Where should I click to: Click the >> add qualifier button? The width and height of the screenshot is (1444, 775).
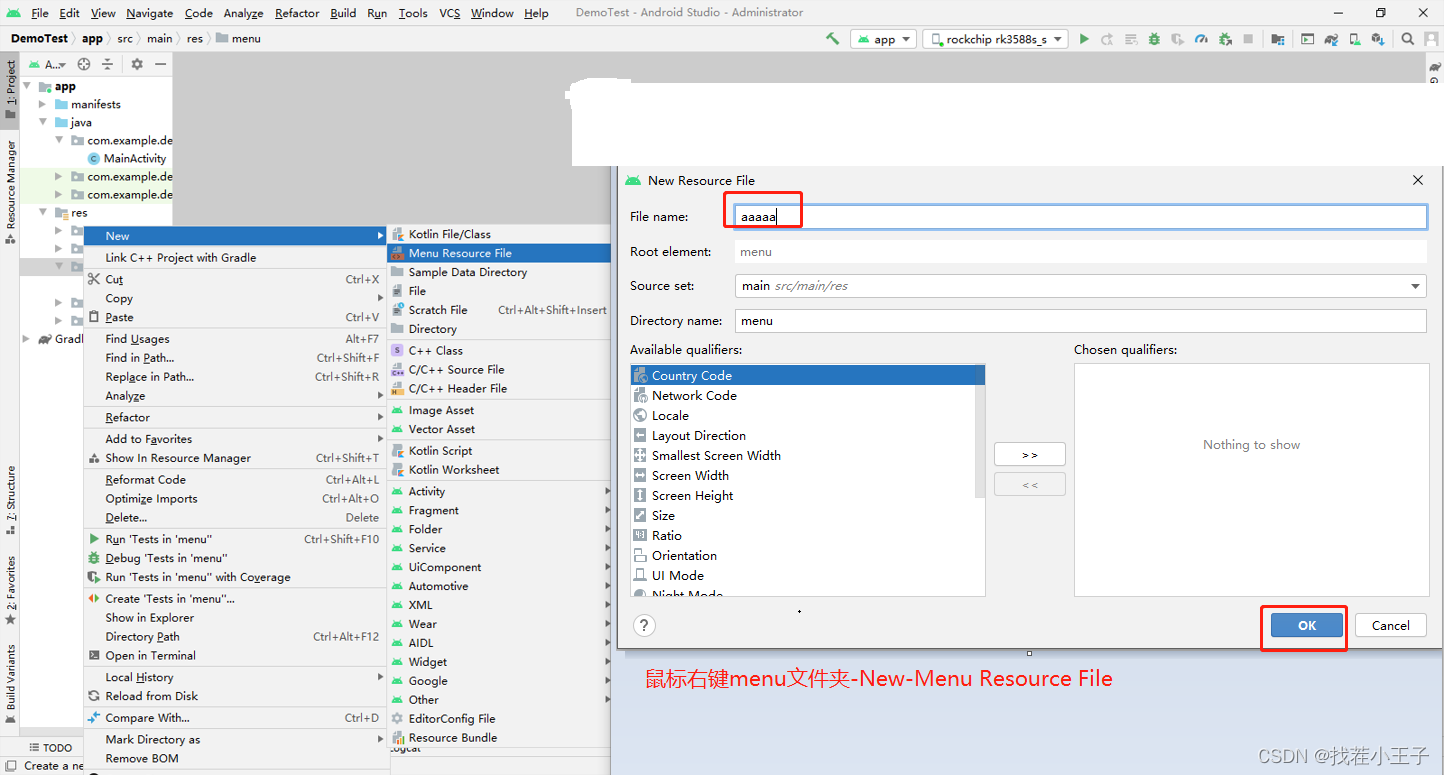1030,454
